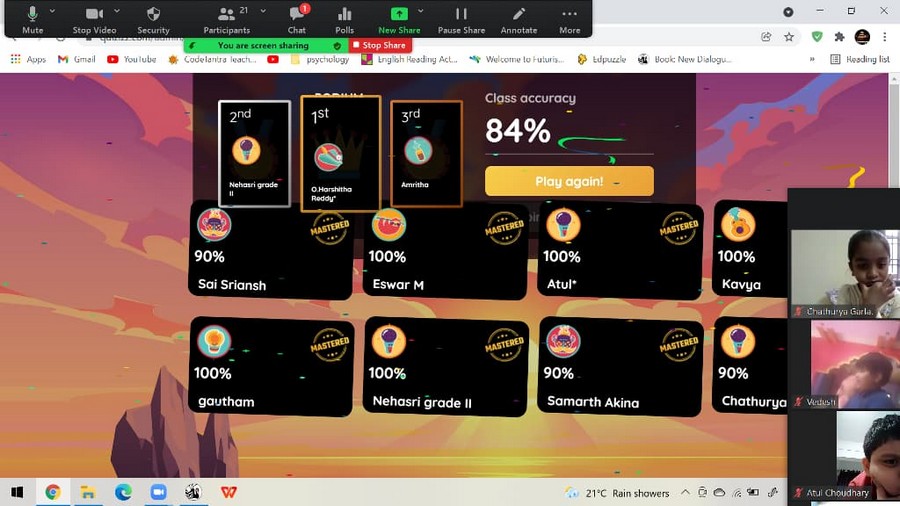
Task: Expand the video options arrow beside Stop Video
Action: [x=117, y=11]
